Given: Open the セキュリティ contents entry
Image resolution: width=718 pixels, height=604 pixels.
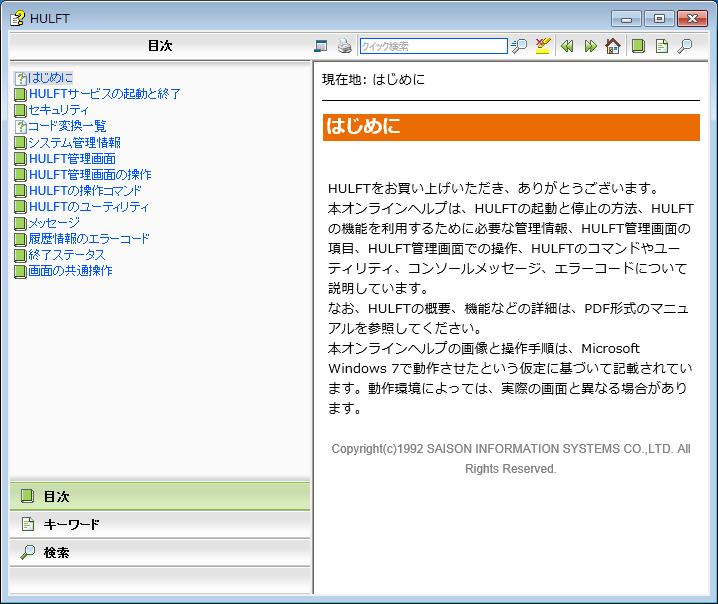Looking at the screenshot, I should pyautogui.click(x=58, y=110).
